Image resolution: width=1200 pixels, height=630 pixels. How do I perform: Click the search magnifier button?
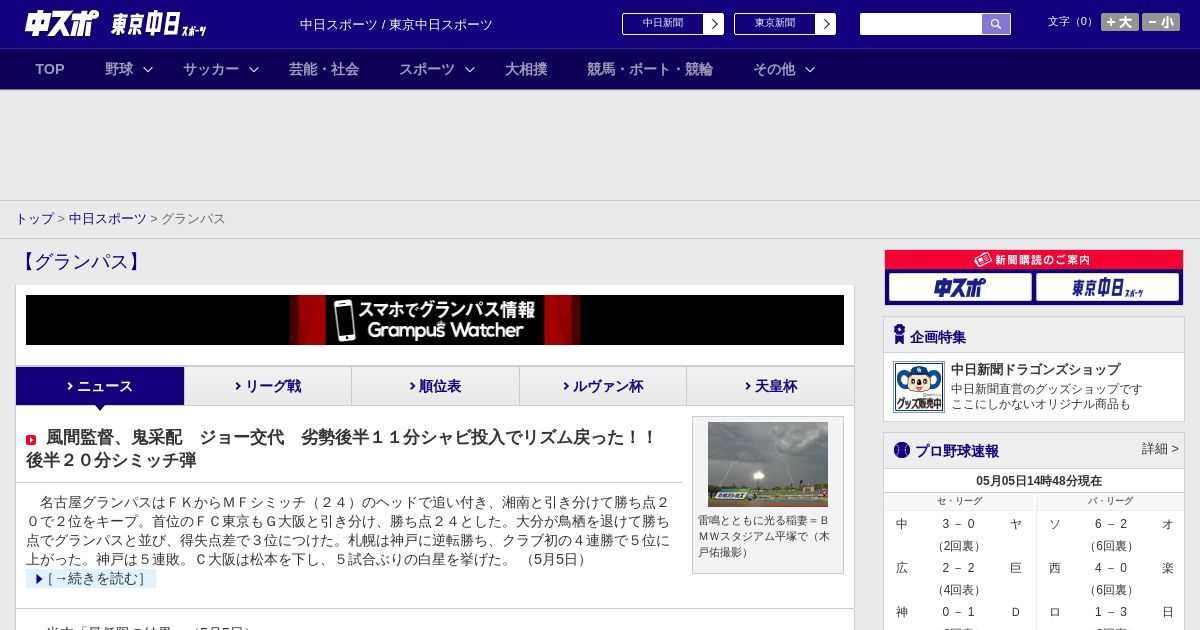[x=996, y=24]
